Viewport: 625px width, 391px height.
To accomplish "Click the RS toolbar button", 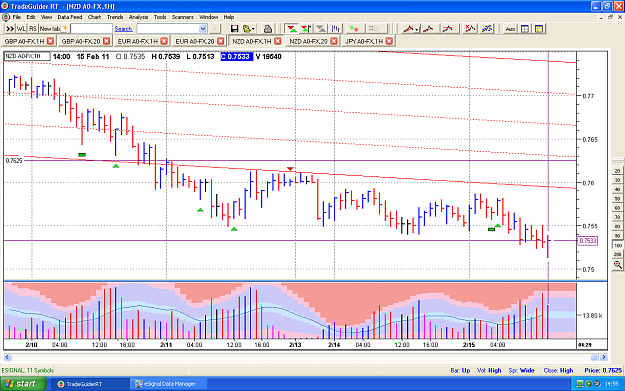I will [x=33, y=29].
